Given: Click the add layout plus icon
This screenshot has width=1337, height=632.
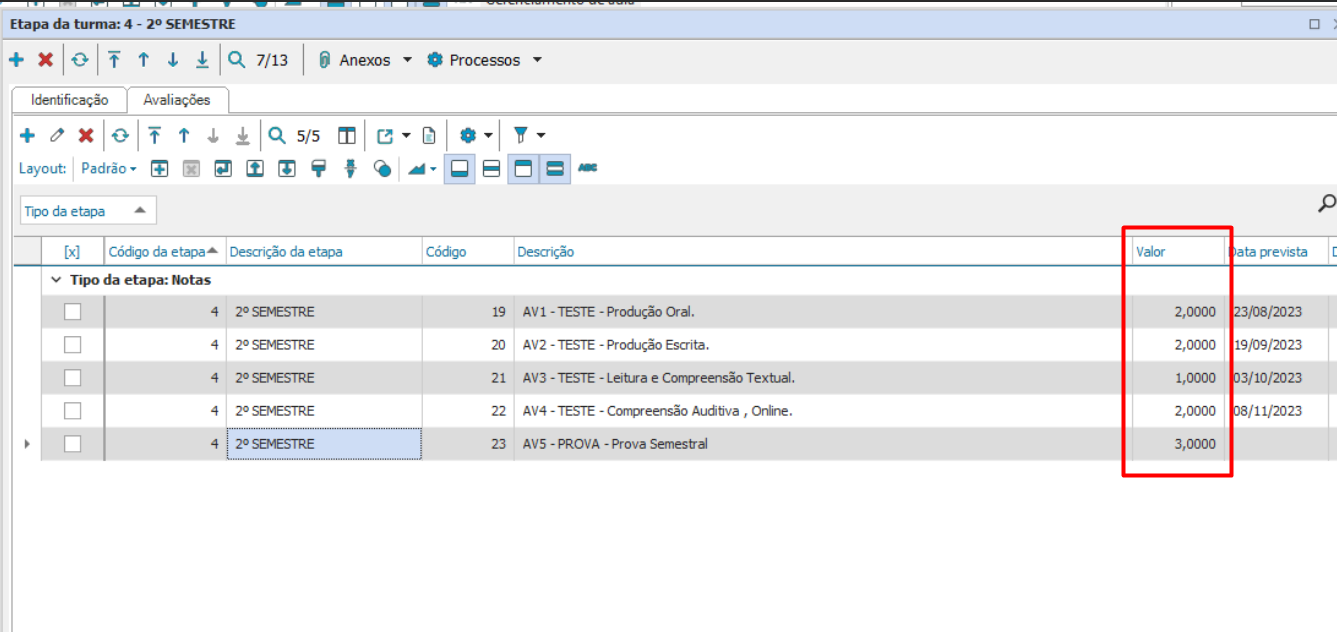Looking at the screenshot, I should (159, 169).
